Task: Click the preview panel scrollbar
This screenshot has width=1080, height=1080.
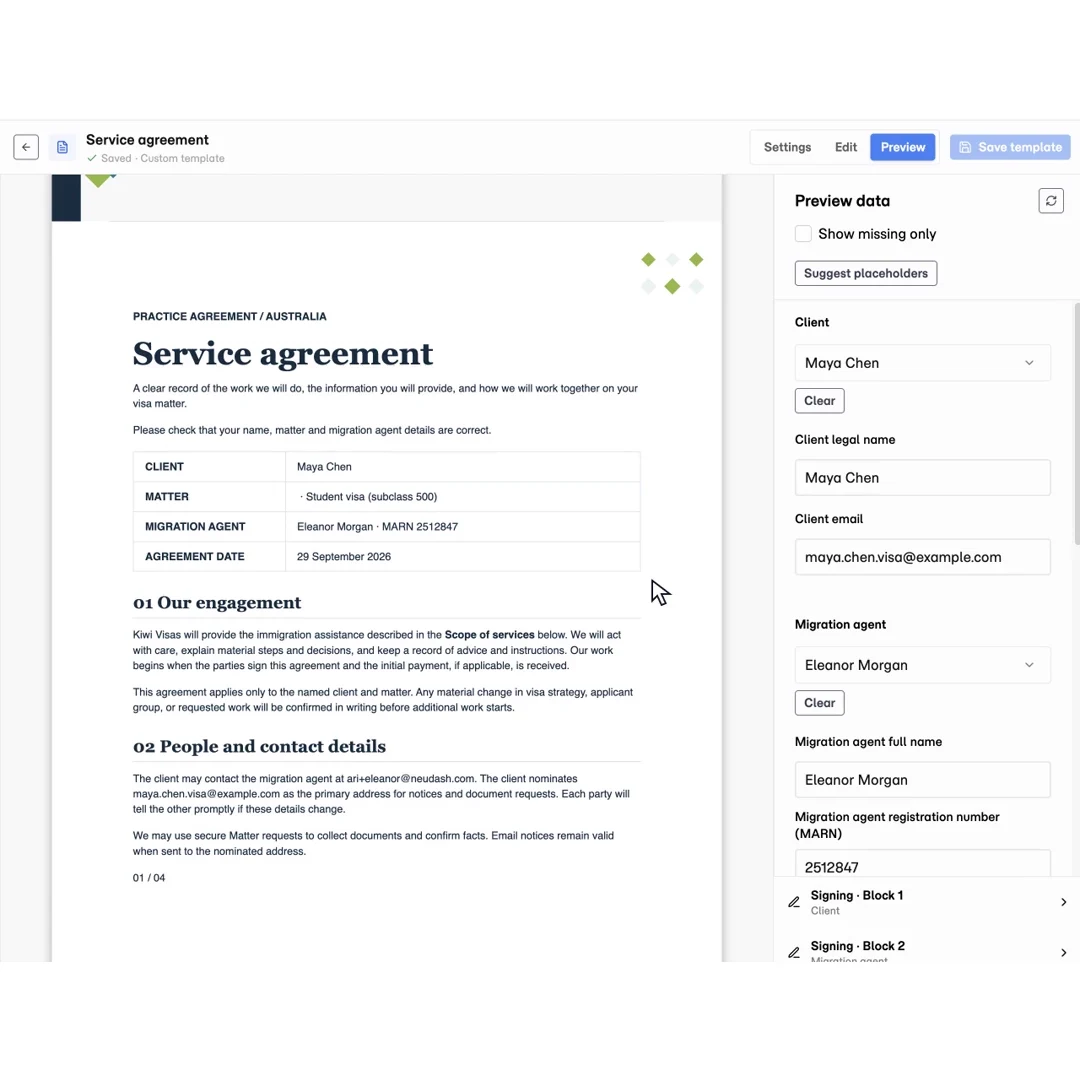Action: click(1077, 424)
